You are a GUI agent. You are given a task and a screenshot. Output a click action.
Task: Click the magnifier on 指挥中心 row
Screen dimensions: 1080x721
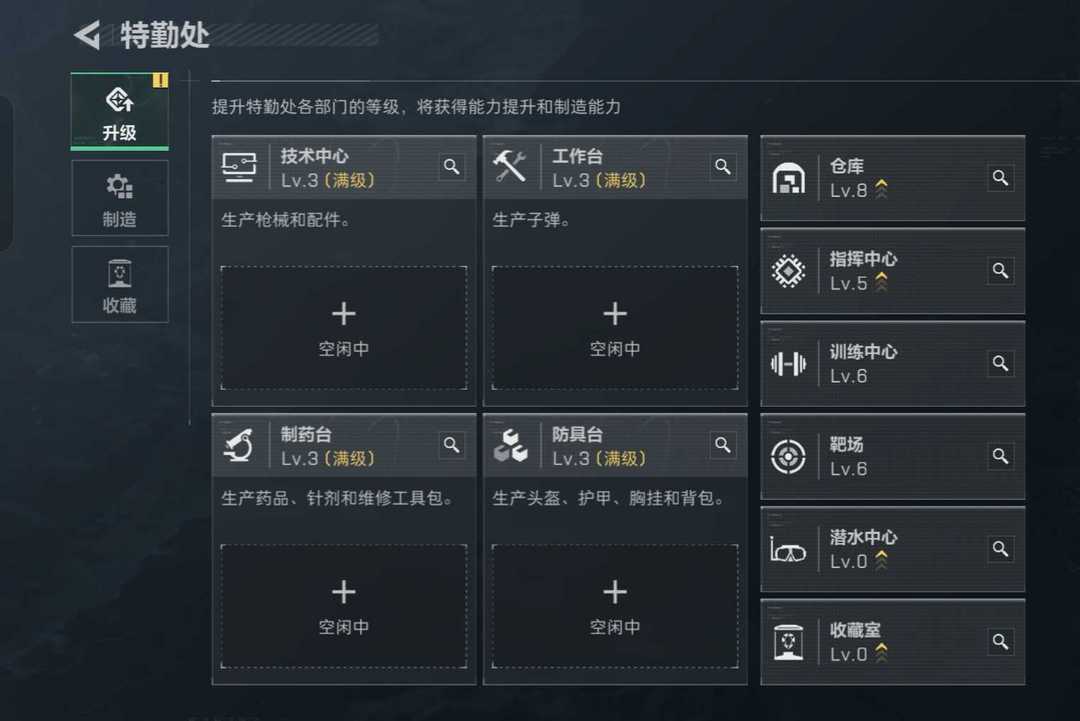(1001, 271)
